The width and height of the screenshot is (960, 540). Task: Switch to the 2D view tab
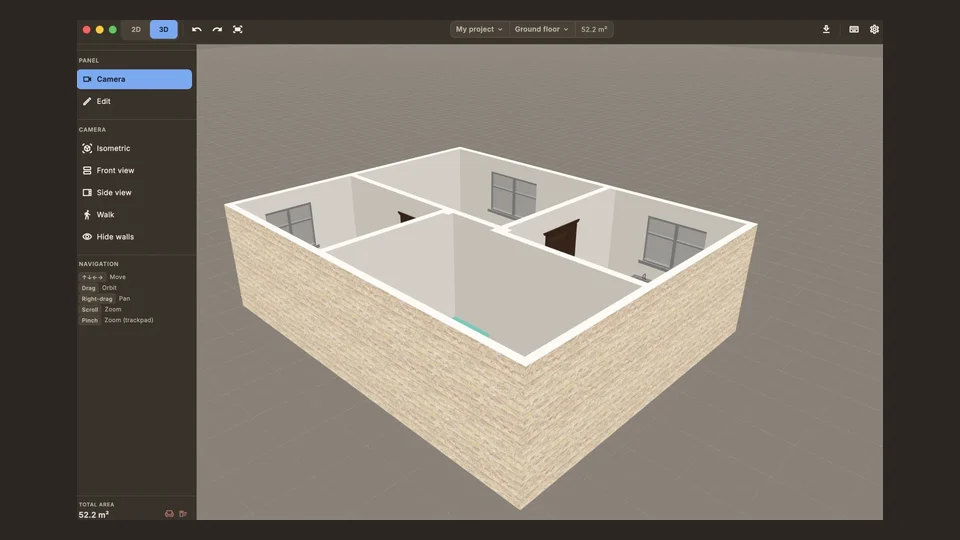(x=136, y=29)
